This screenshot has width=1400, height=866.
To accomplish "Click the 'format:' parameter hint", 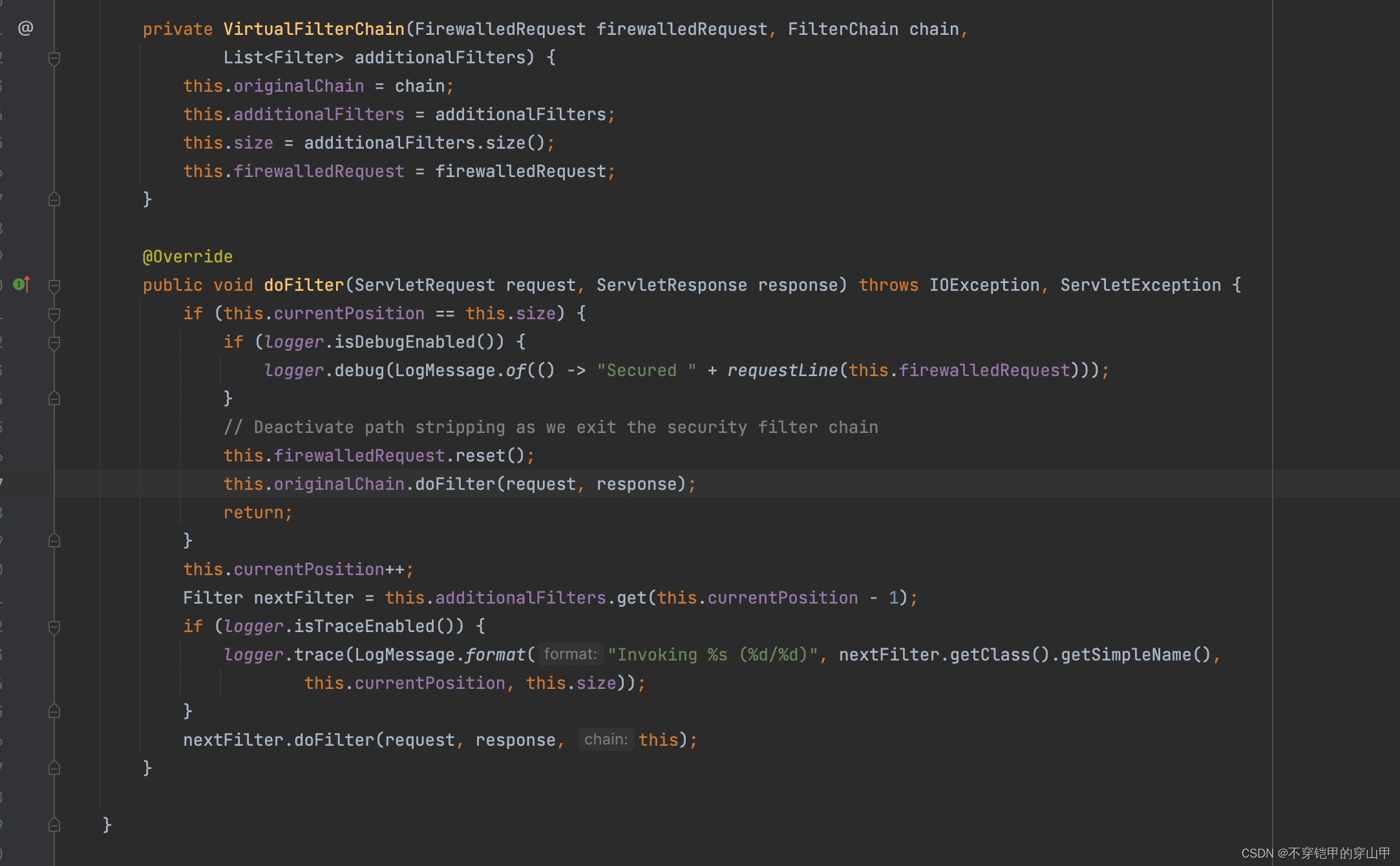I will click(570, 654).
